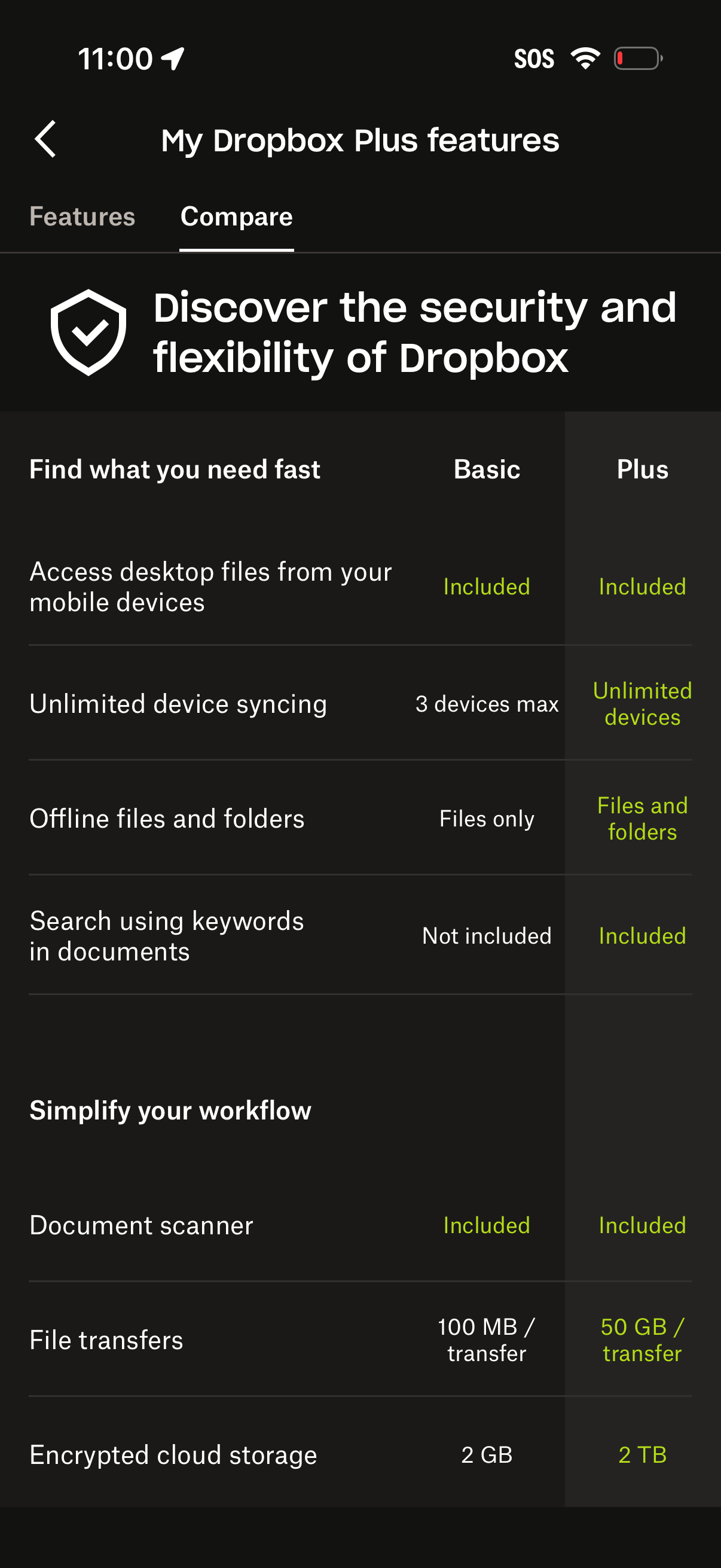The image size is (721, 1568).
Task: Tap the shield checkmark icon
Action: 88,332
